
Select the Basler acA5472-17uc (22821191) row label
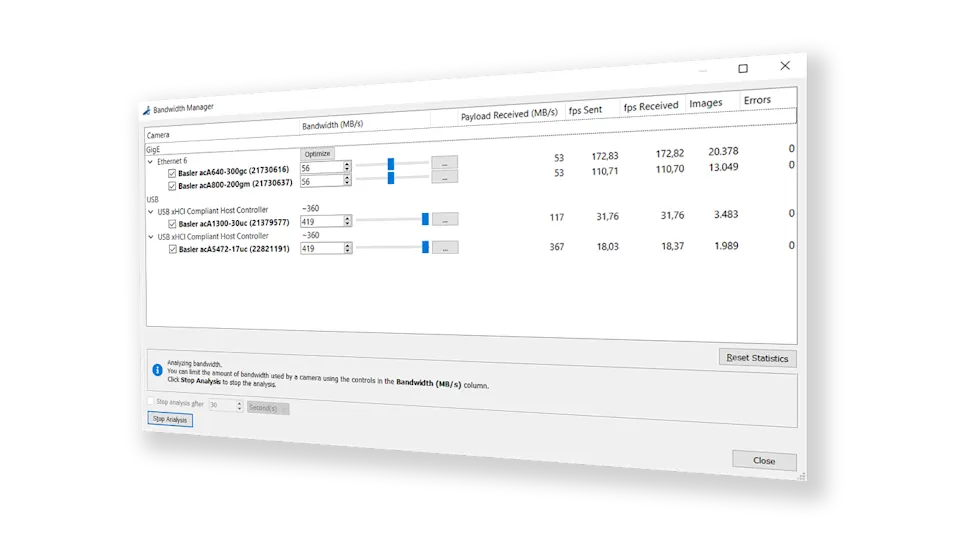234,249
